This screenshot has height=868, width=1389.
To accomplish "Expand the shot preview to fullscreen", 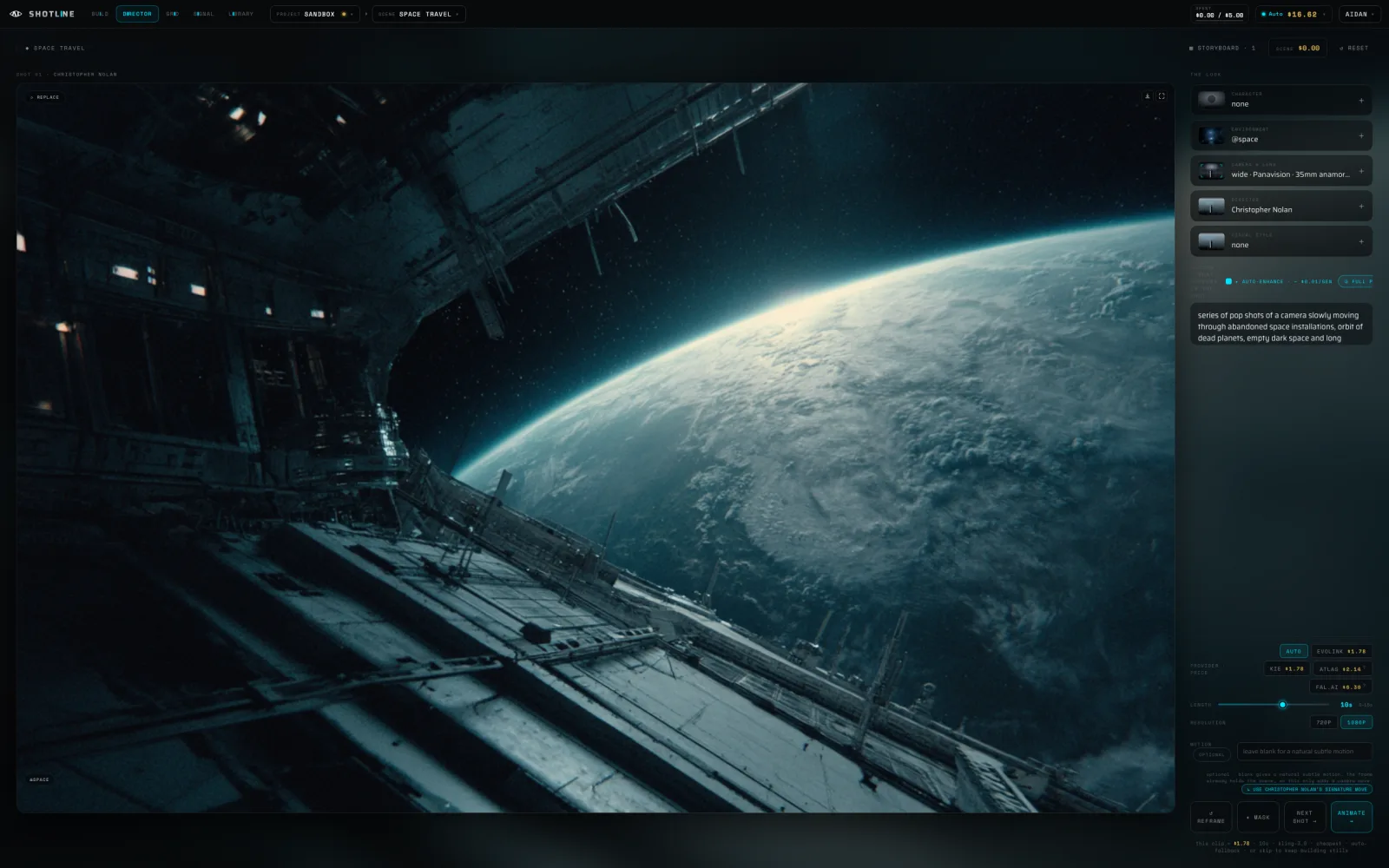I will [1162, 96].
